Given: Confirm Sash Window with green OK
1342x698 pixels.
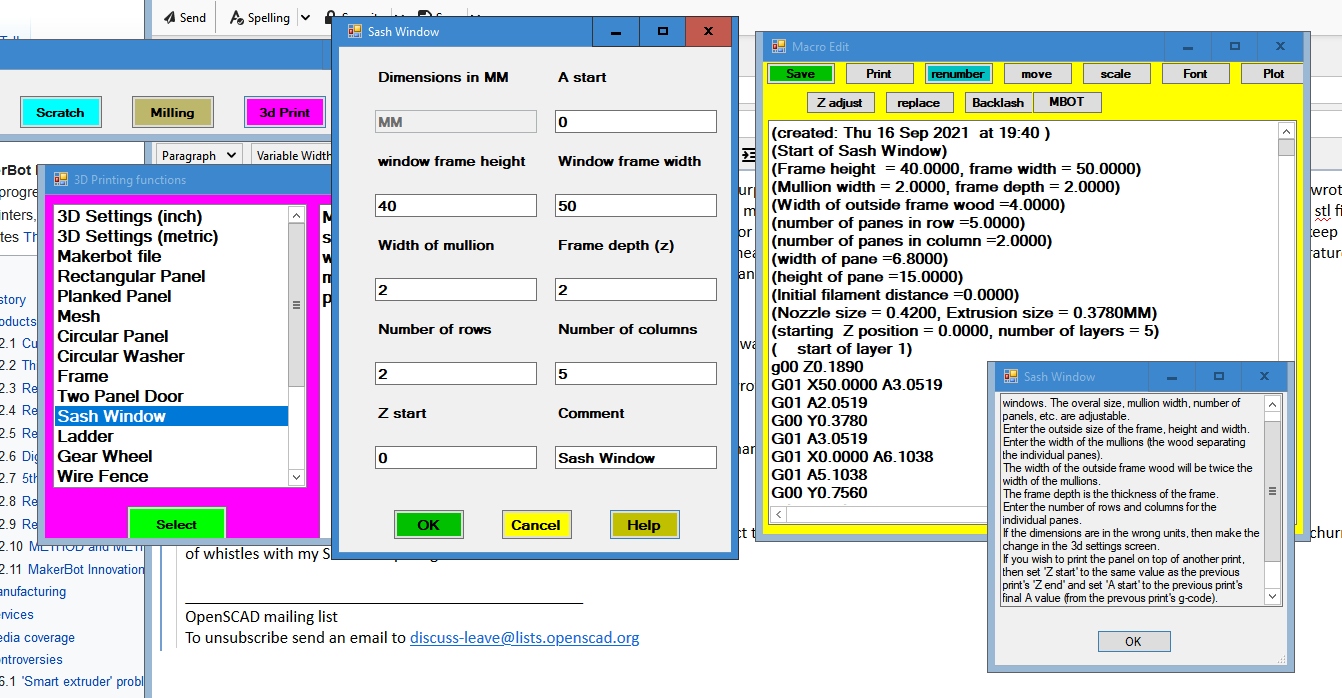Looking at the screenshot, I should pyautogui.click(x=428, y=525).
